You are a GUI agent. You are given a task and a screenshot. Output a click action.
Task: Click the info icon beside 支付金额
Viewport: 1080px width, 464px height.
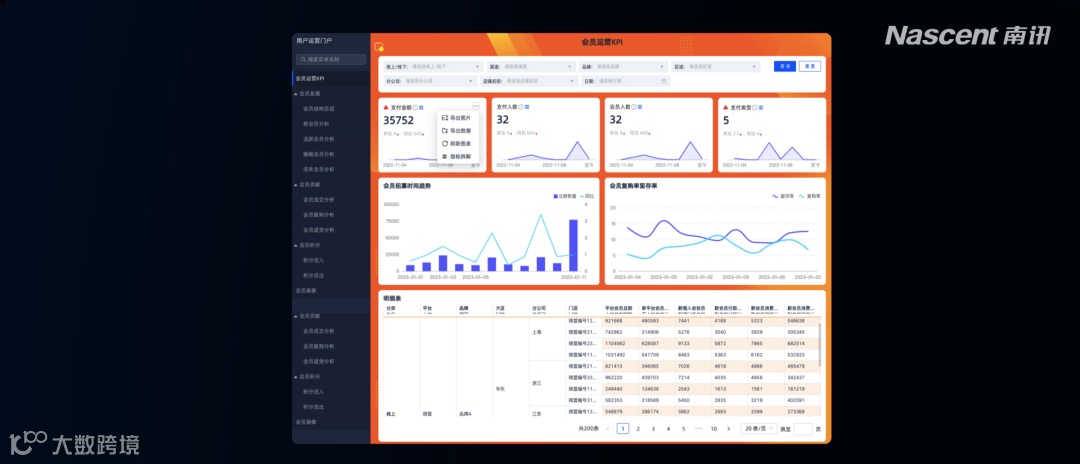(415, 107)
